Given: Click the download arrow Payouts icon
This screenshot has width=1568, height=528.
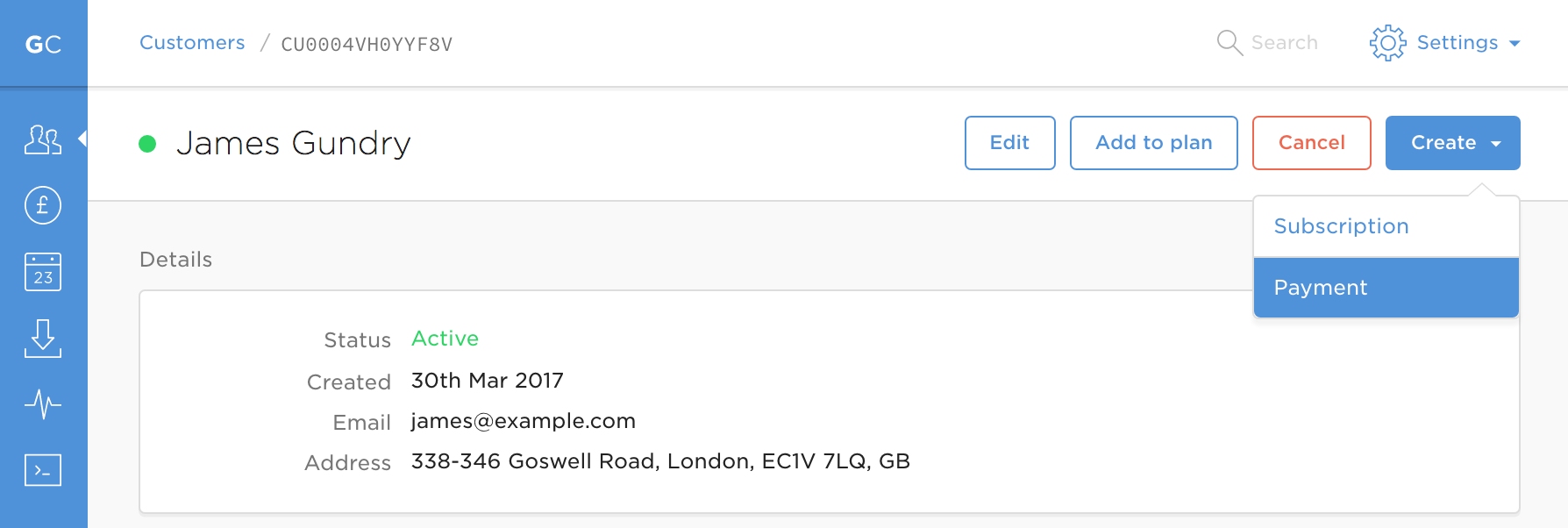Looking at the screenshot, I should (43, 339).
